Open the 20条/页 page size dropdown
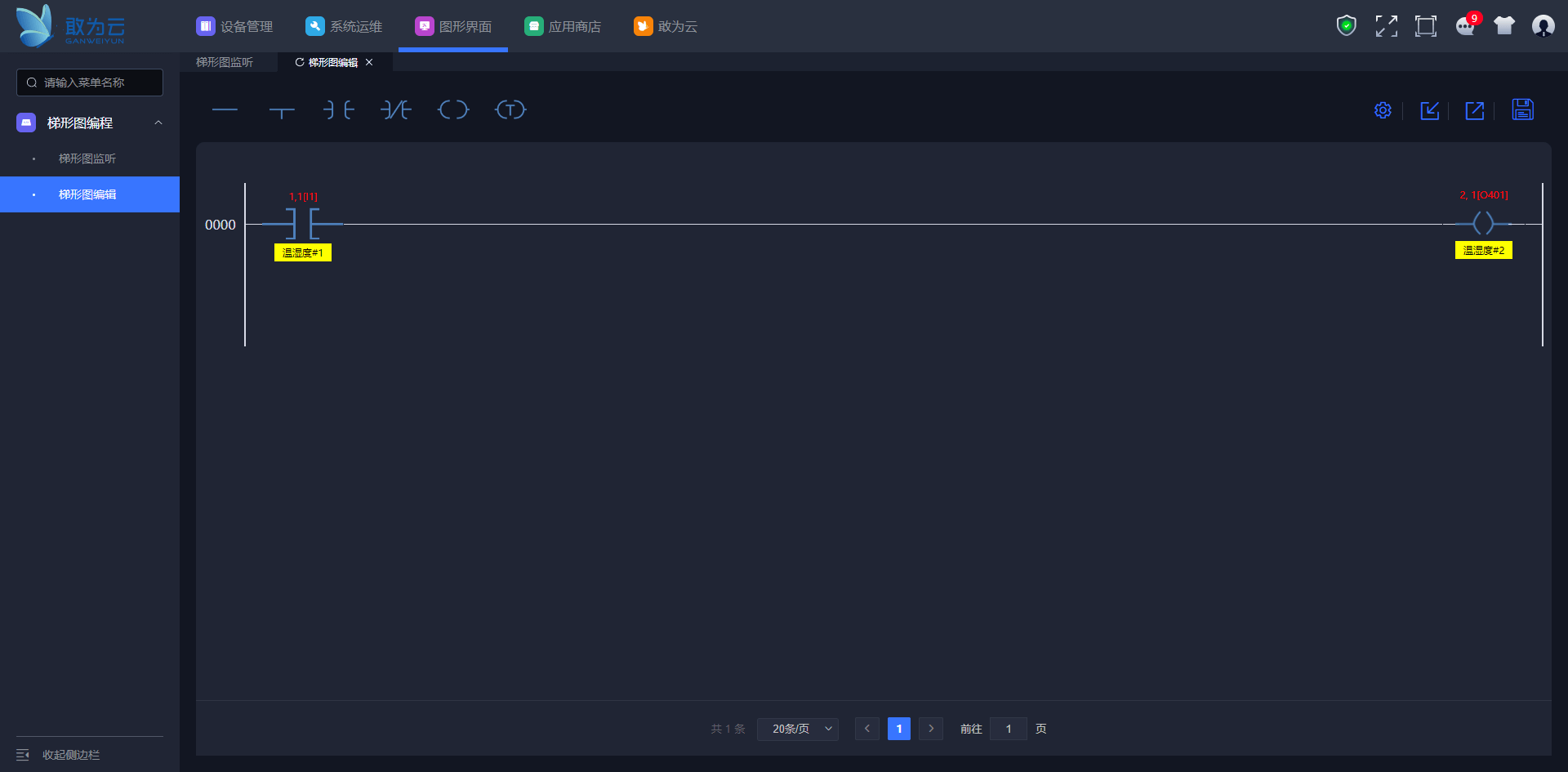The height and width of the screenshot is (772, 1568). 798,729
